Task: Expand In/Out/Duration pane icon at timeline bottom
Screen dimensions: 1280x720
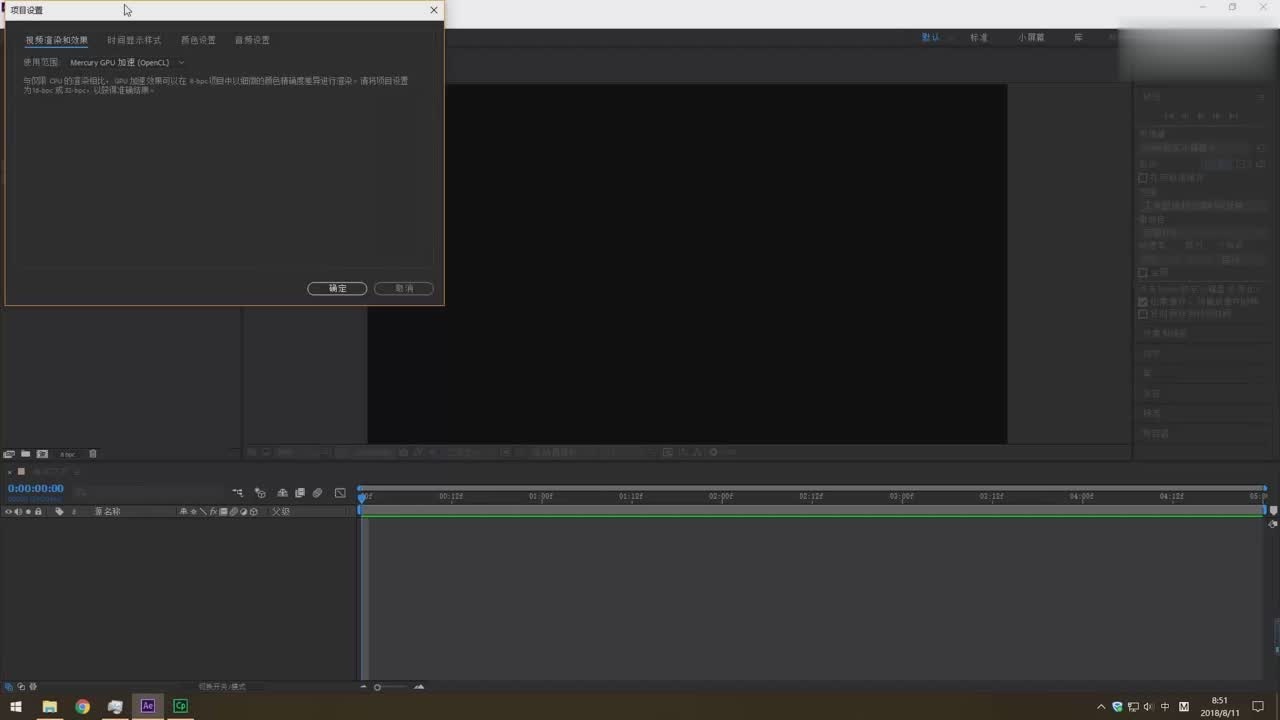Action: [x=32, y=687]
